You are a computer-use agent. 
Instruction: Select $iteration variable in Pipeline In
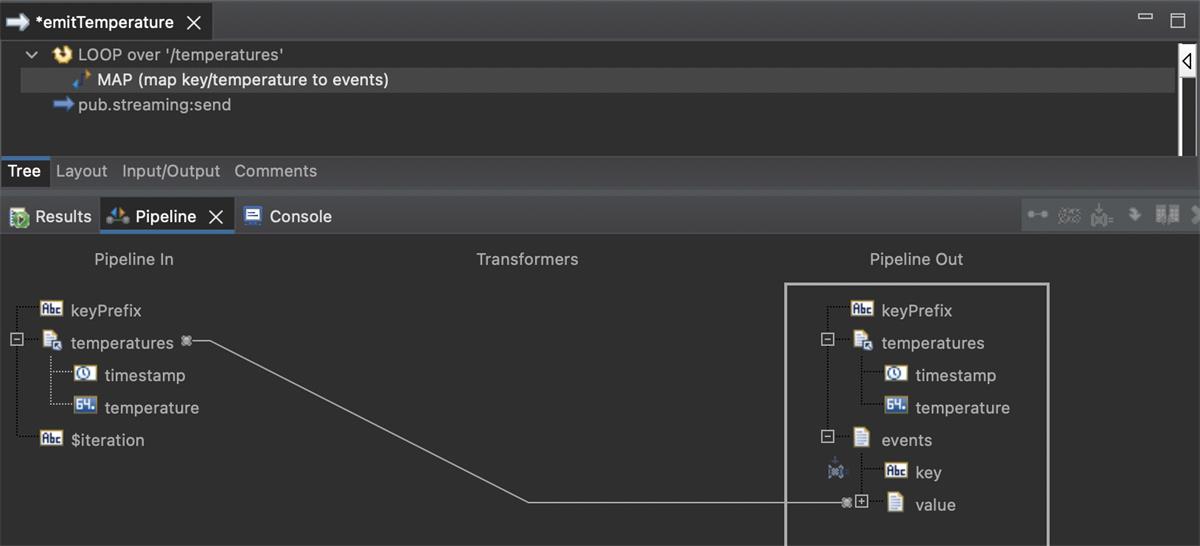click(108, 440)
